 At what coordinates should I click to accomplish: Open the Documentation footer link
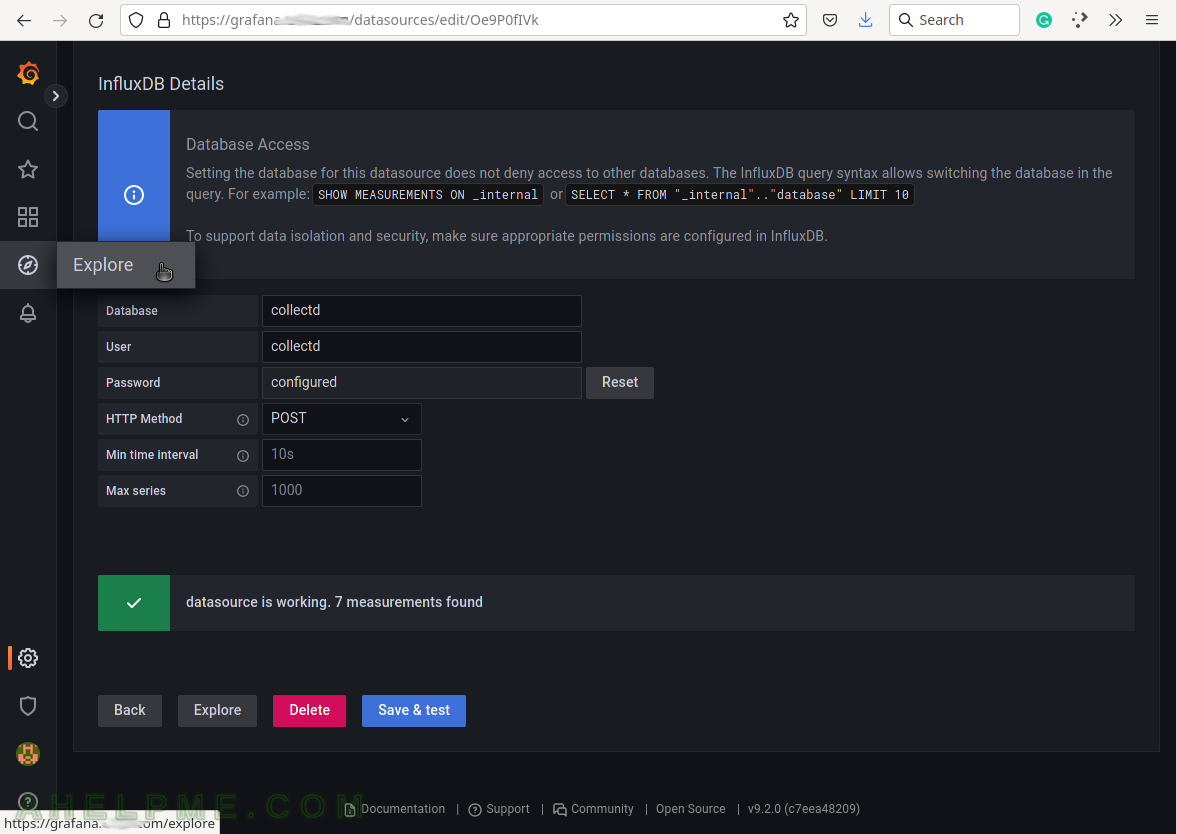tap(395, 809)
